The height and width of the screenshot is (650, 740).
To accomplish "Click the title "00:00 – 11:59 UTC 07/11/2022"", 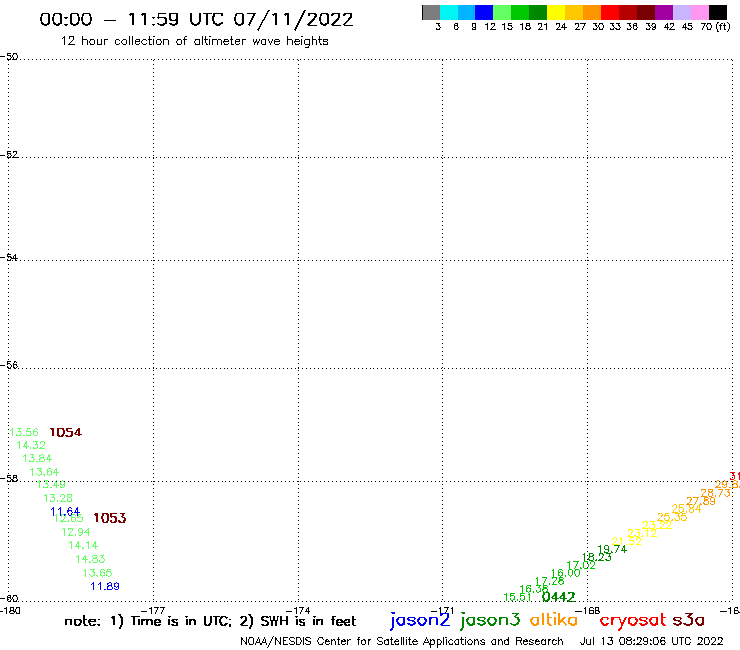I will tap(196, 20).
